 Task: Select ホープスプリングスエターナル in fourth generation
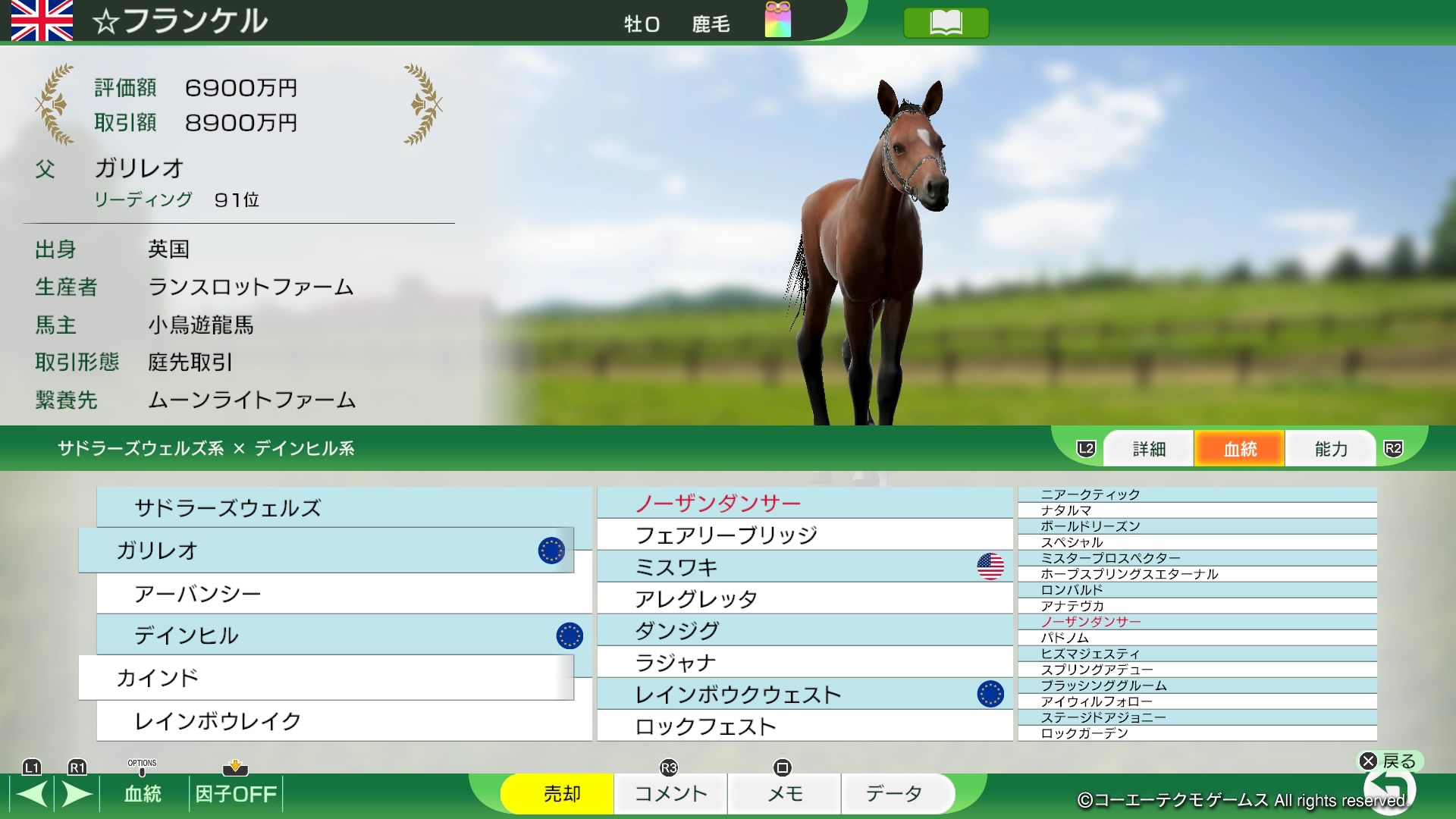tap(1197, 574)
